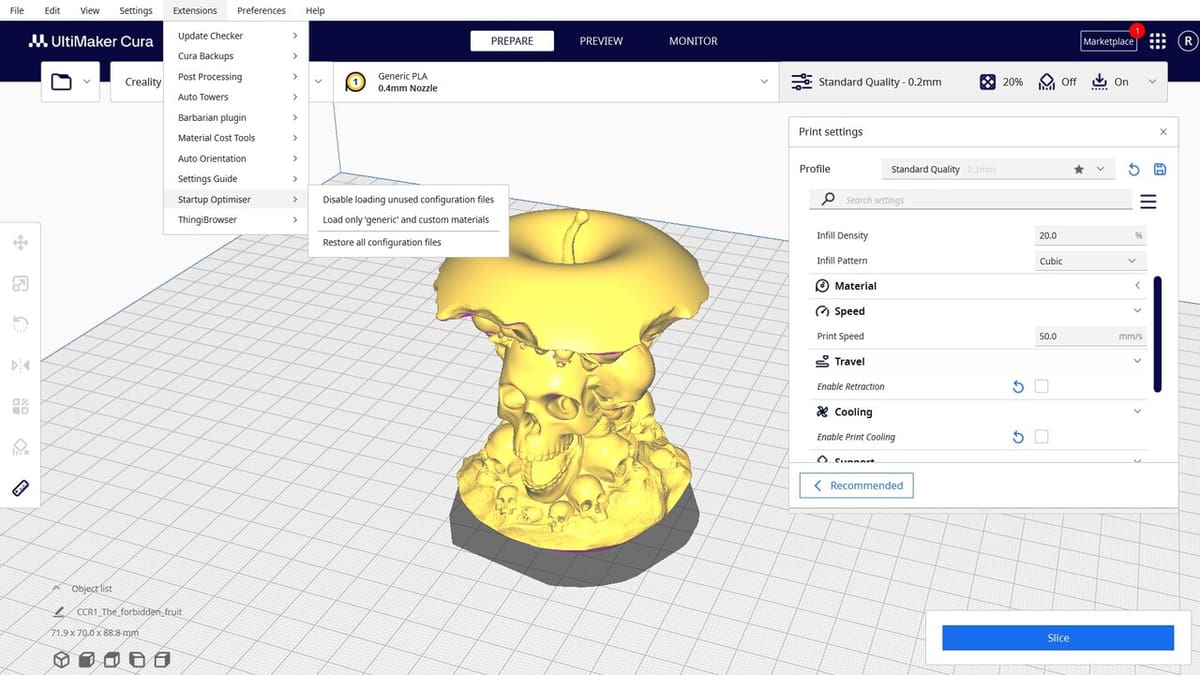1200x675 pixels.
Task: Open the Edit menu
Action: [x=52, y=10]
